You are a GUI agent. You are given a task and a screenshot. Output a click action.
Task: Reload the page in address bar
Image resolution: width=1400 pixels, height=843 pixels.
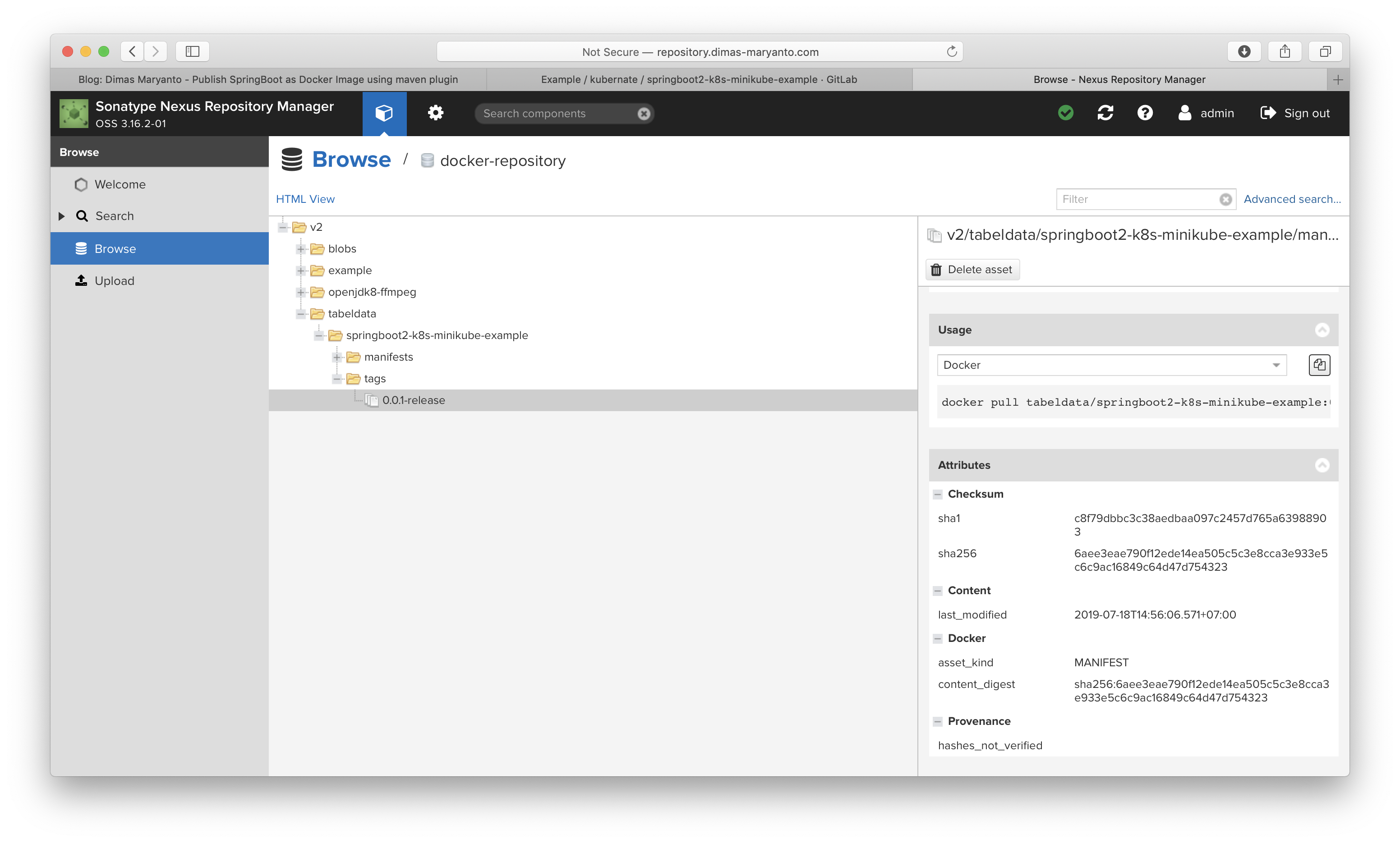click(952, 52)
